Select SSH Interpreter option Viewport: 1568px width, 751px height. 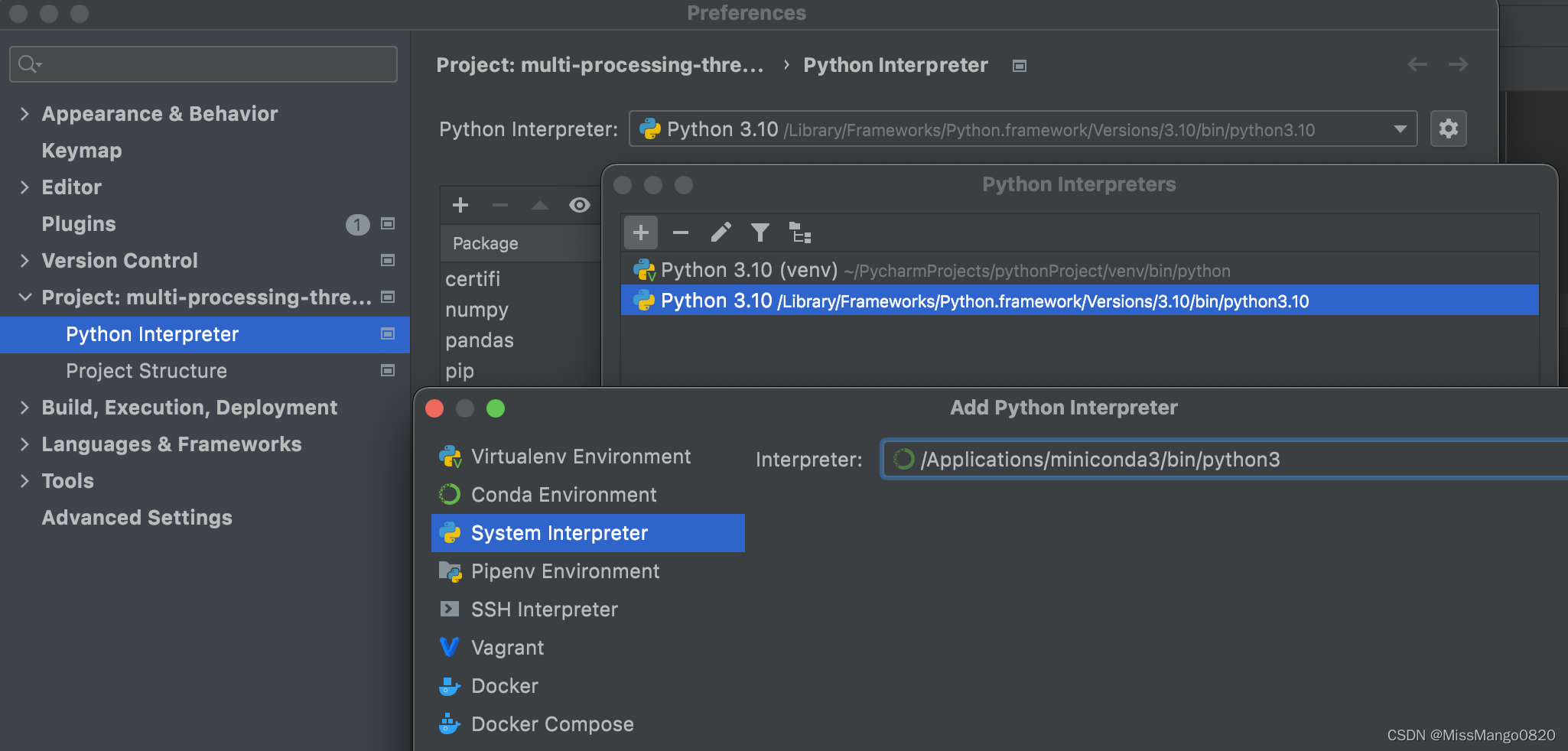click(x=587, y=610)
